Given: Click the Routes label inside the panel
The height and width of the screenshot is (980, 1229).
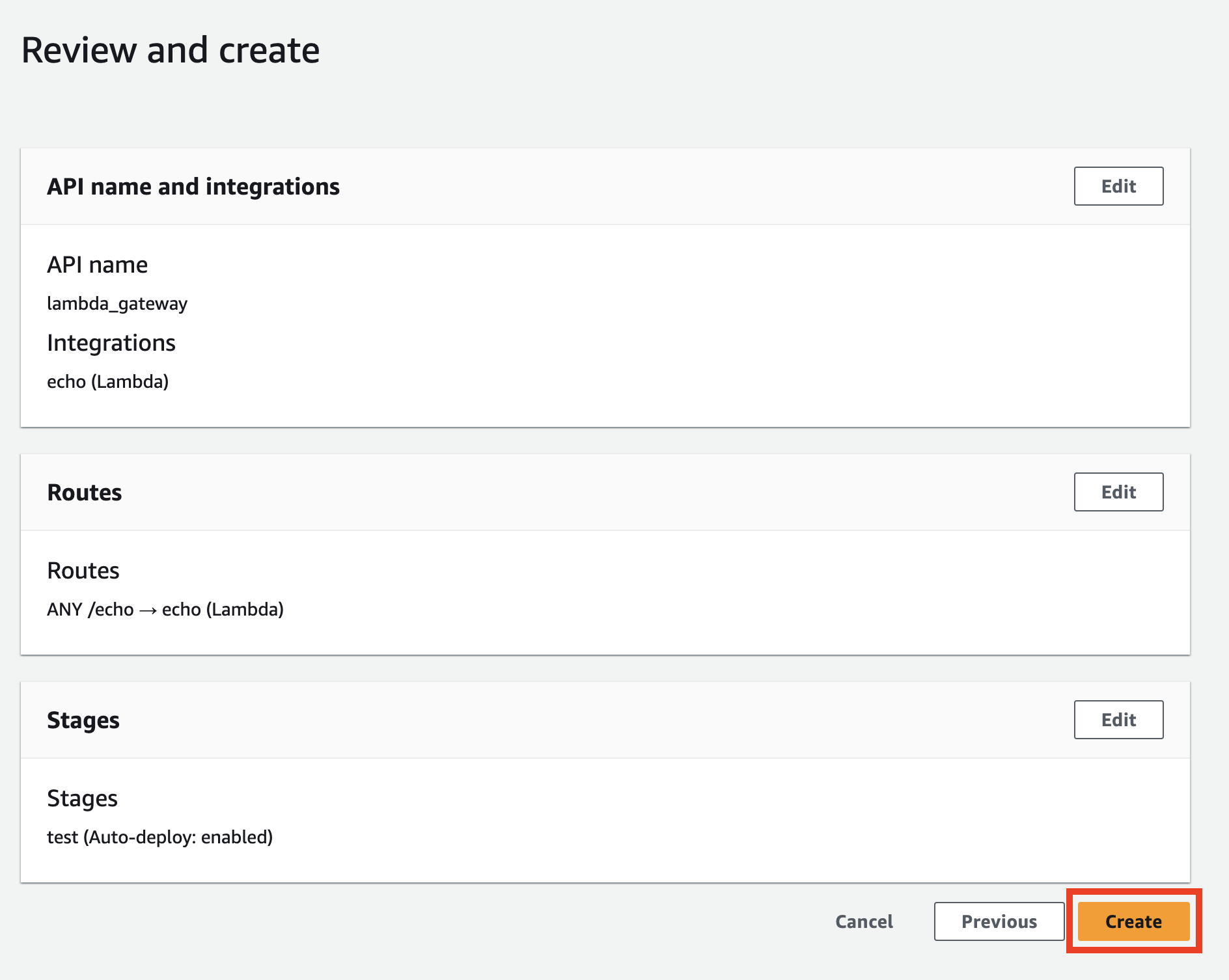Looking at the screenshot, I should [x=83, y=571].
